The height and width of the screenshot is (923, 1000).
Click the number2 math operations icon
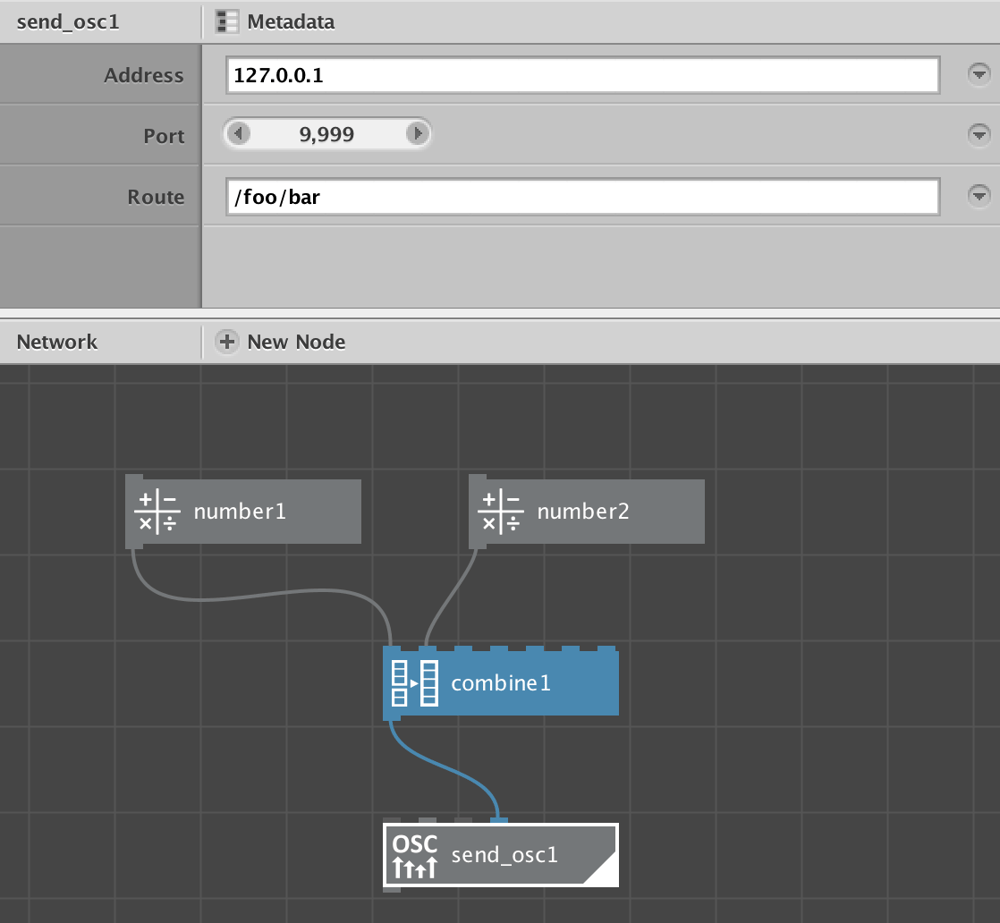pos(501,512)
